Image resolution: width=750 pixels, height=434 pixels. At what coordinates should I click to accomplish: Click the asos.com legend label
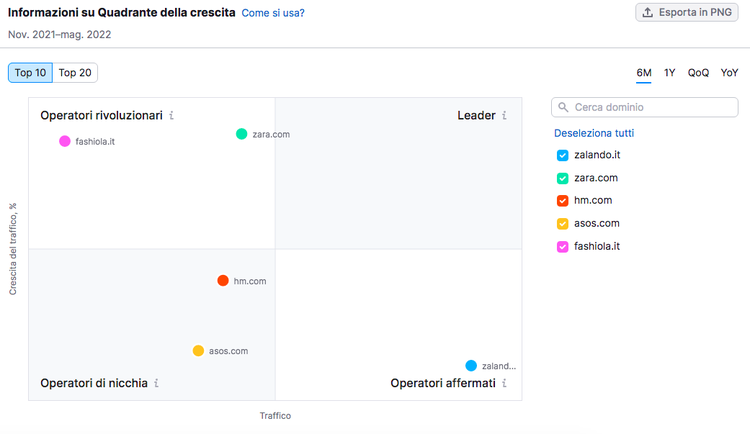597,223
